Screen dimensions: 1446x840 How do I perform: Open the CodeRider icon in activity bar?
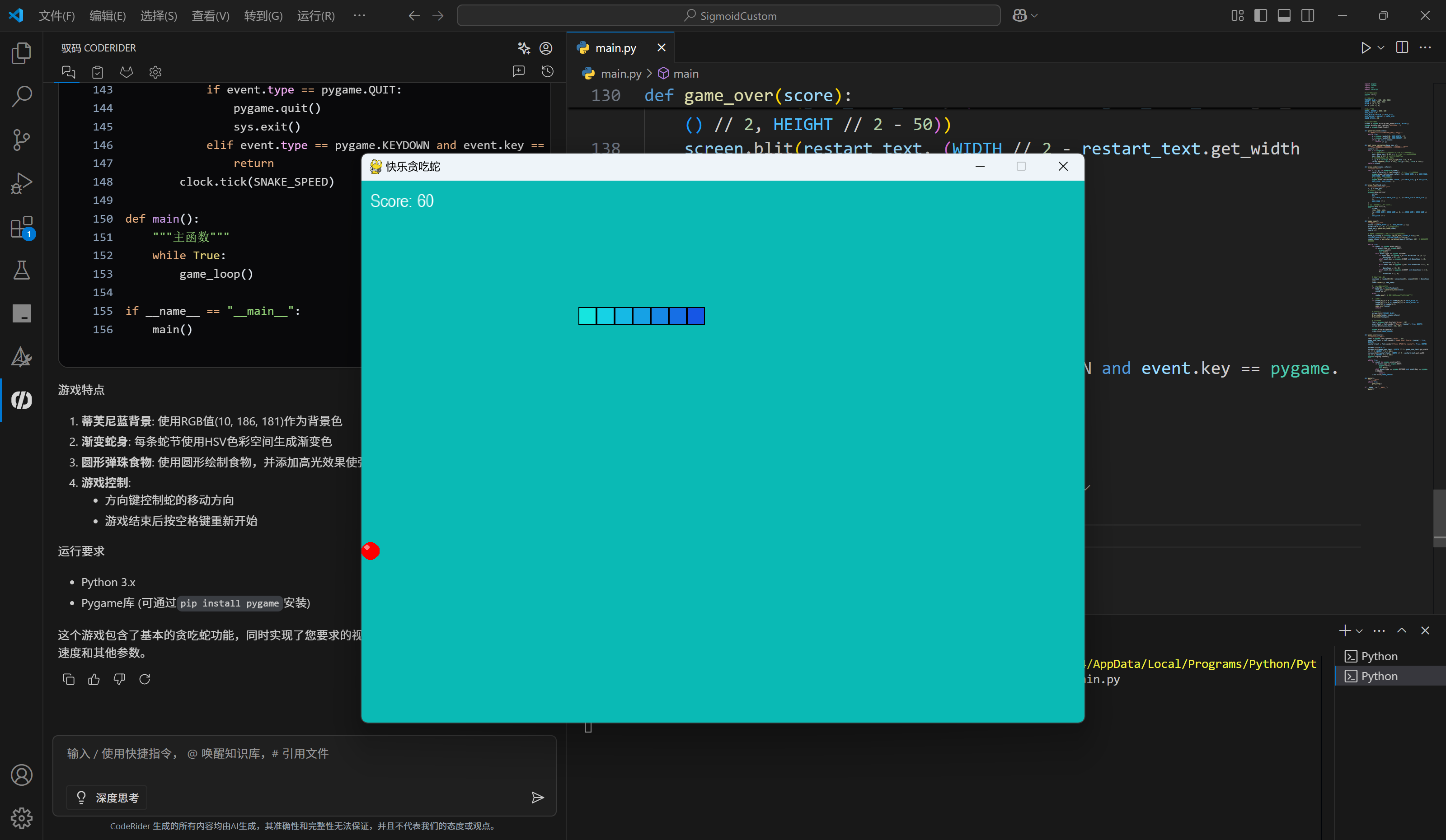[x=21, y=400]
